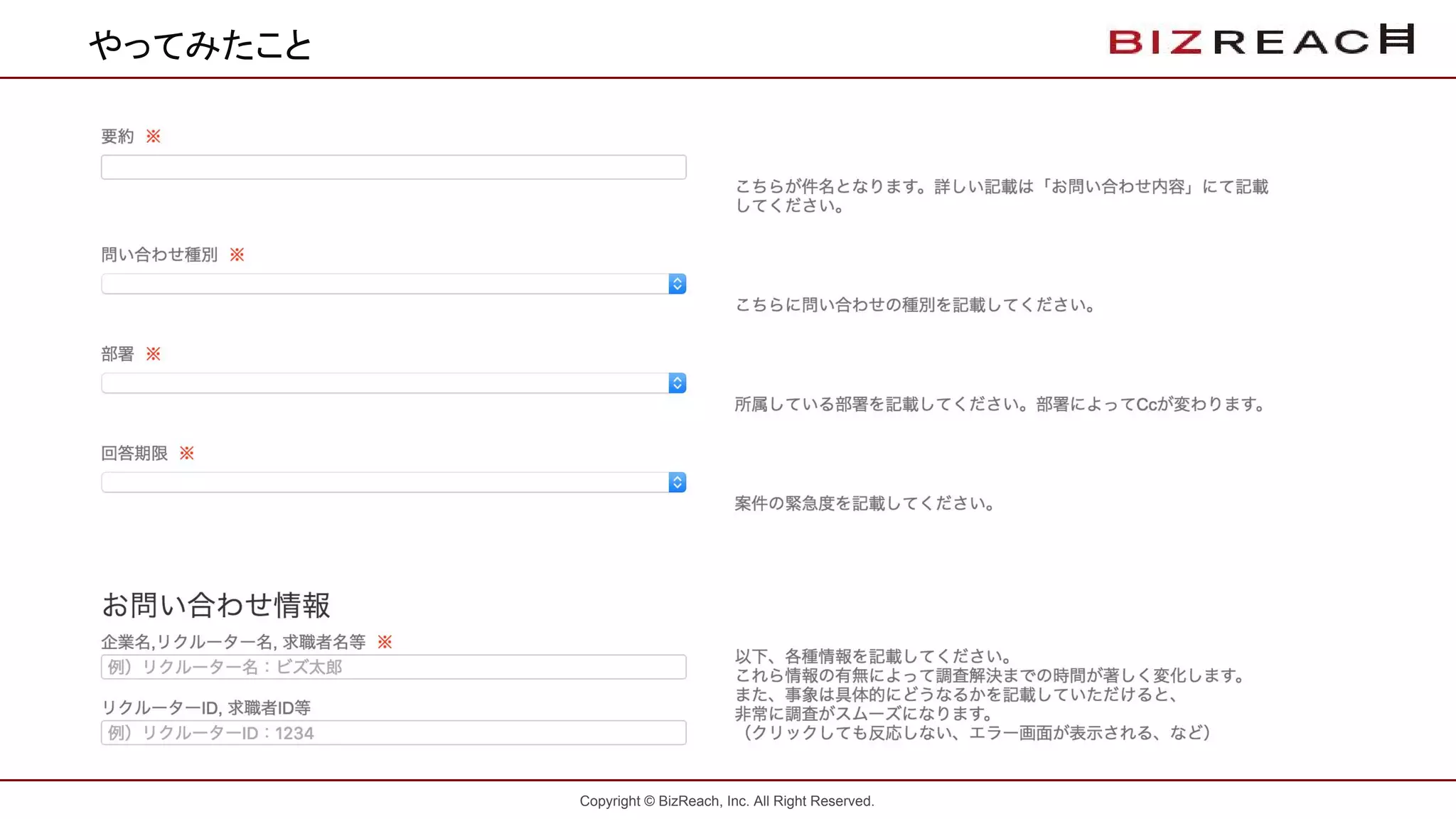Click the 要約 text input field
Screen dimensions: 1456x819
[393, 167]
